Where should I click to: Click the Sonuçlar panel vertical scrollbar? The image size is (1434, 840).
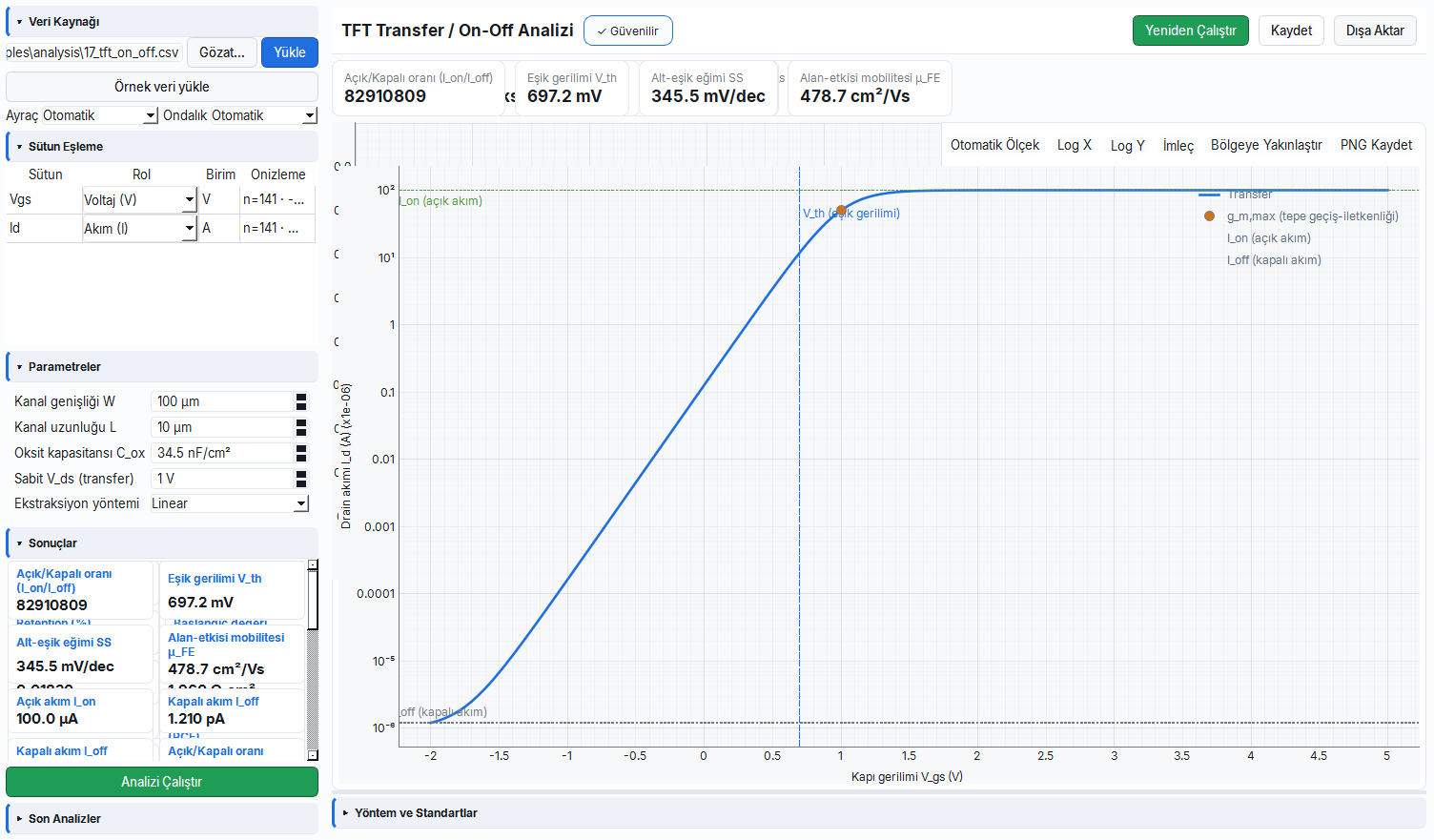tap(313, 660)
